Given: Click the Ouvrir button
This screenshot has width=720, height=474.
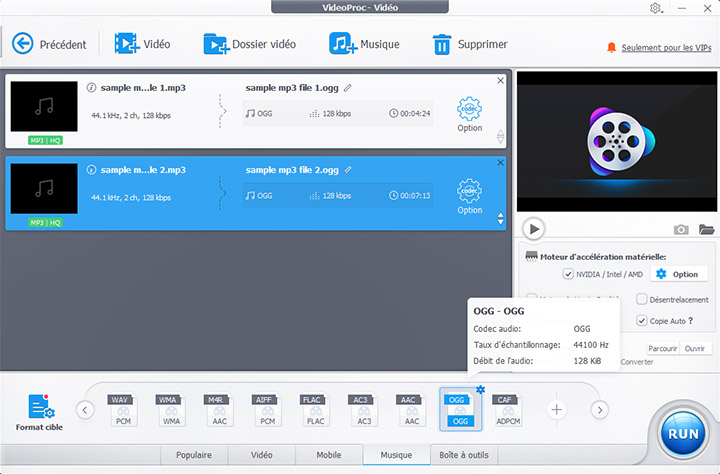Looking at the screenshot, I should (695, 348).
